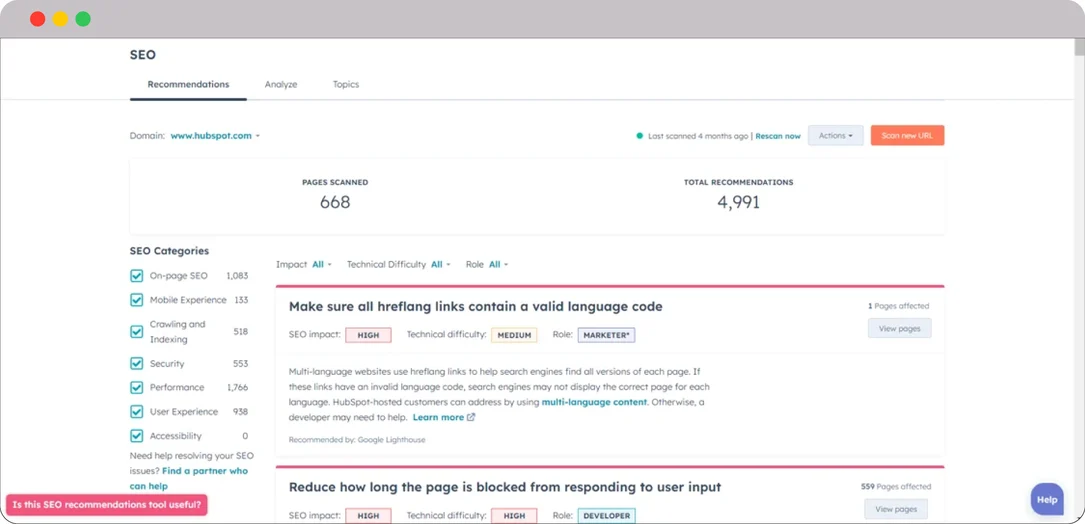View pages for hreflang links recommendation

pyautogui.click(x=900, y=328)
